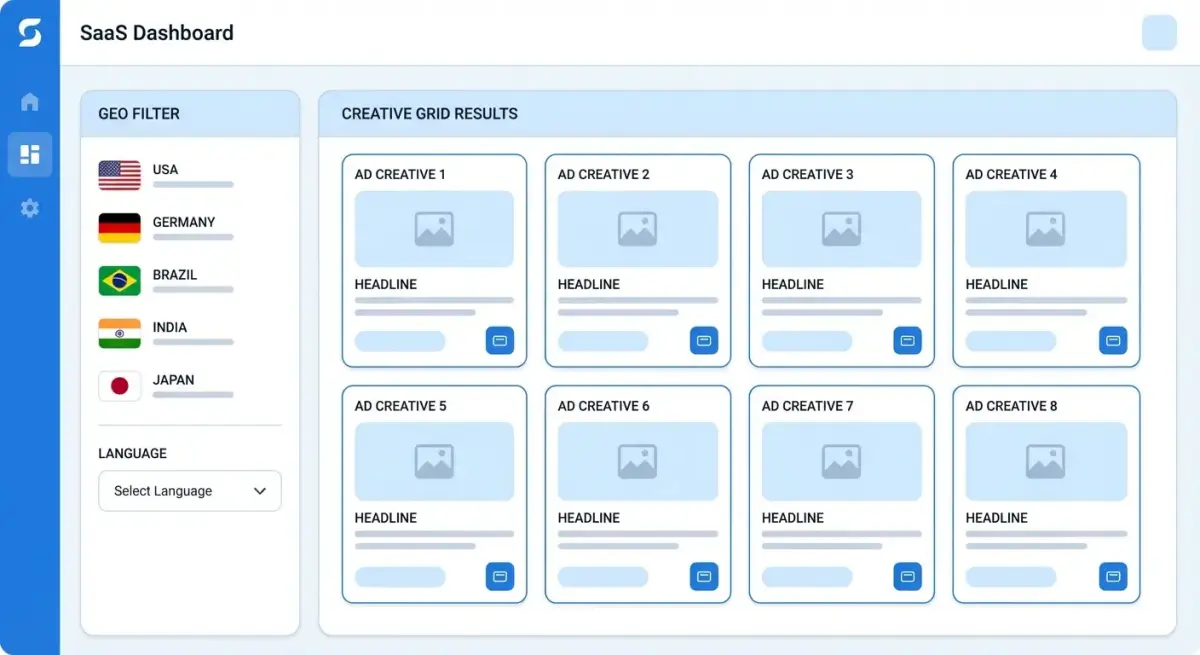Open the Select Language dropdown
Image resolution: width=1200 pixels, height=655 pixels.
[x=189, y=491]
